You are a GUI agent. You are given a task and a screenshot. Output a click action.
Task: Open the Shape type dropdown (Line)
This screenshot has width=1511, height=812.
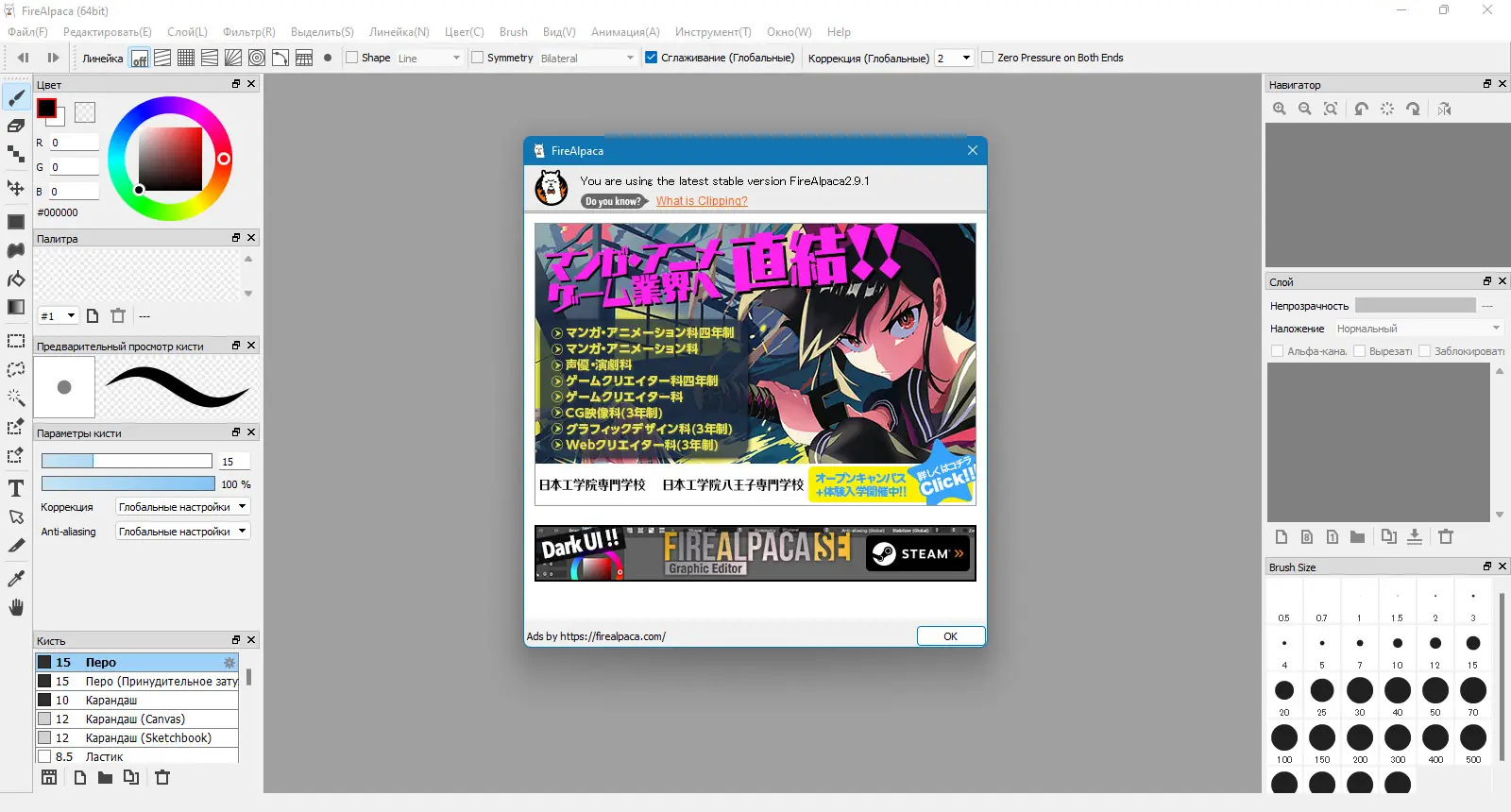tap(429, 58)
